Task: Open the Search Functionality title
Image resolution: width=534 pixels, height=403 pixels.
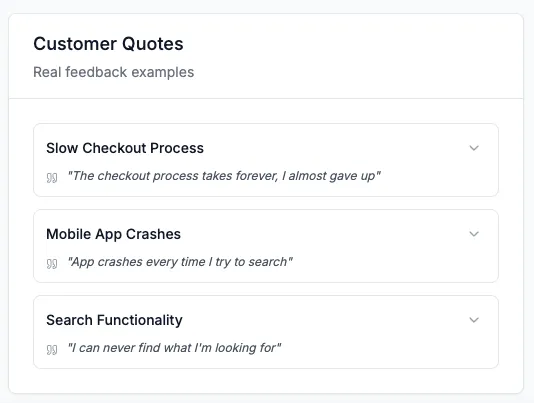Action: point(114,320)
